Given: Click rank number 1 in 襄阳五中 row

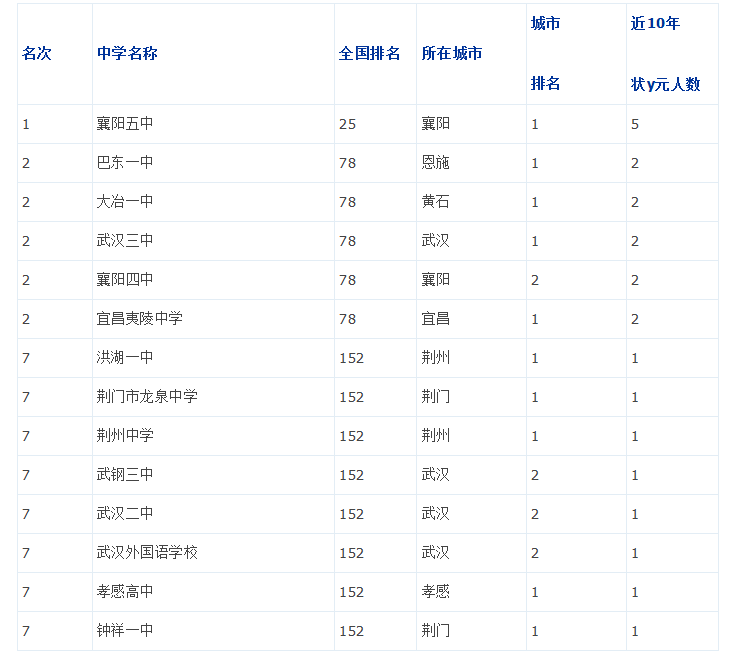Looking at the screenshot, I should (x=26, y=124).
